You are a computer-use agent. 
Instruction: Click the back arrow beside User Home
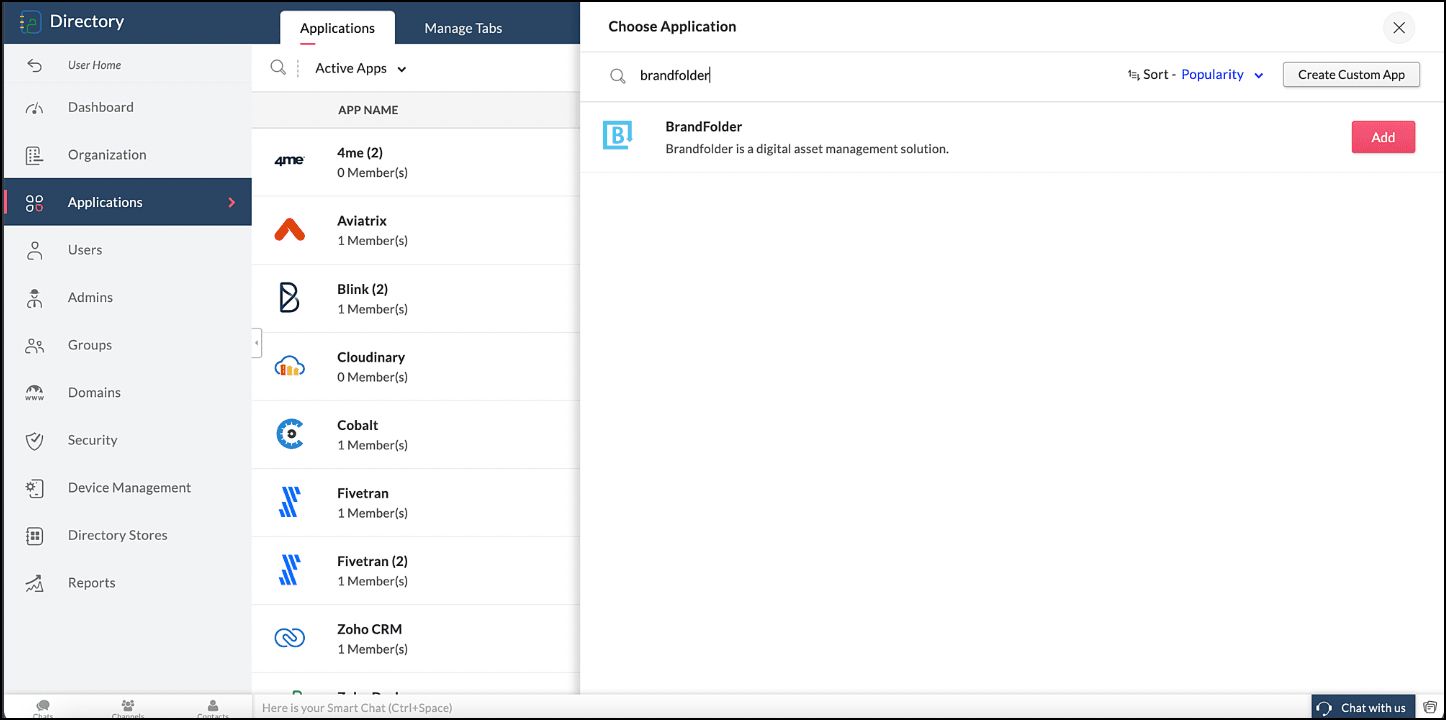click(34, 65)
